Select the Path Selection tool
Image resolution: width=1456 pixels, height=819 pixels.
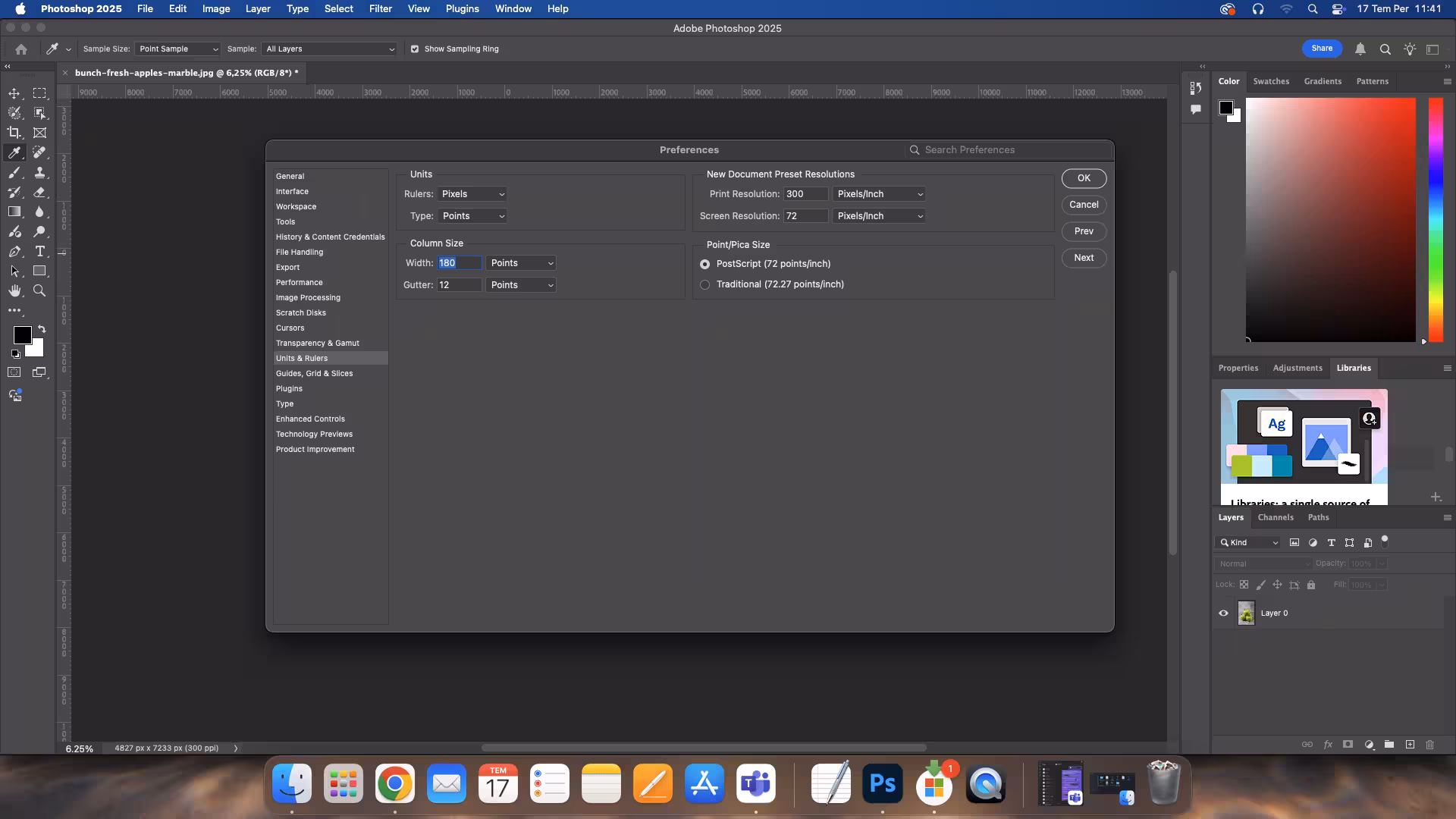coord(14,271)
